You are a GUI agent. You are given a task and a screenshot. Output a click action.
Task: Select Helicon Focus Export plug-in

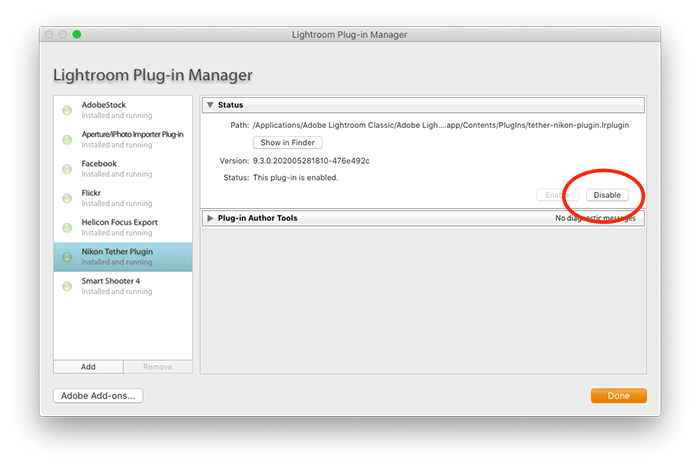click(123, 227)
